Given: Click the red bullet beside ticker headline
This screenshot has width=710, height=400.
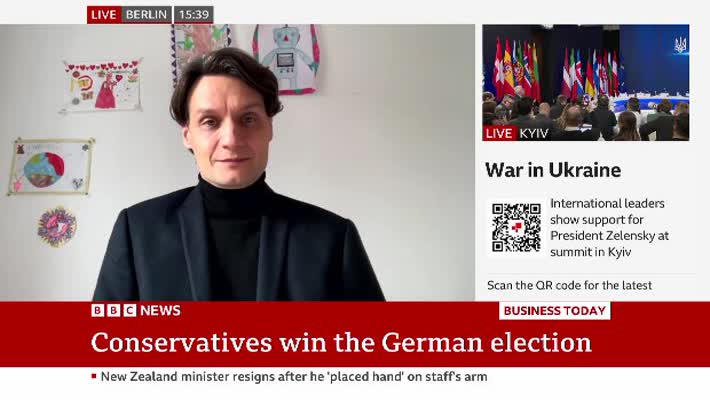Looking at the screenshot, I should tap(94, 376).
